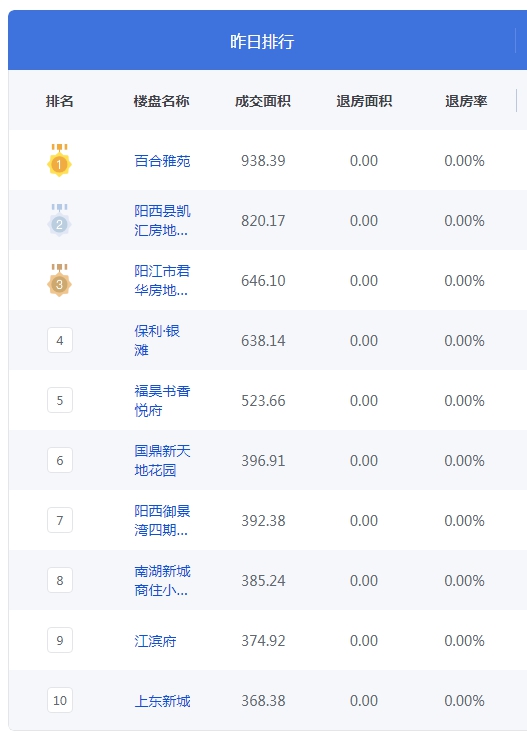This screenshot has height=737, width=527.
Task: Open the 上东新城 property link
Action: (x=162, y=701)
